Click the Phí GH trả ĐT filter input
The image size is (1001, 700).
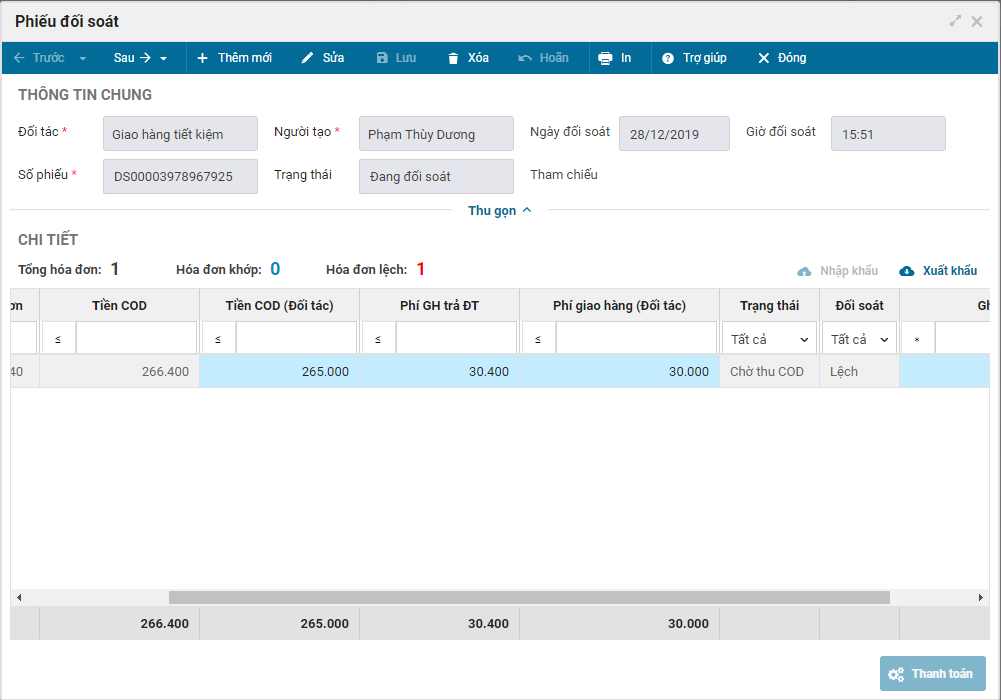456,338
